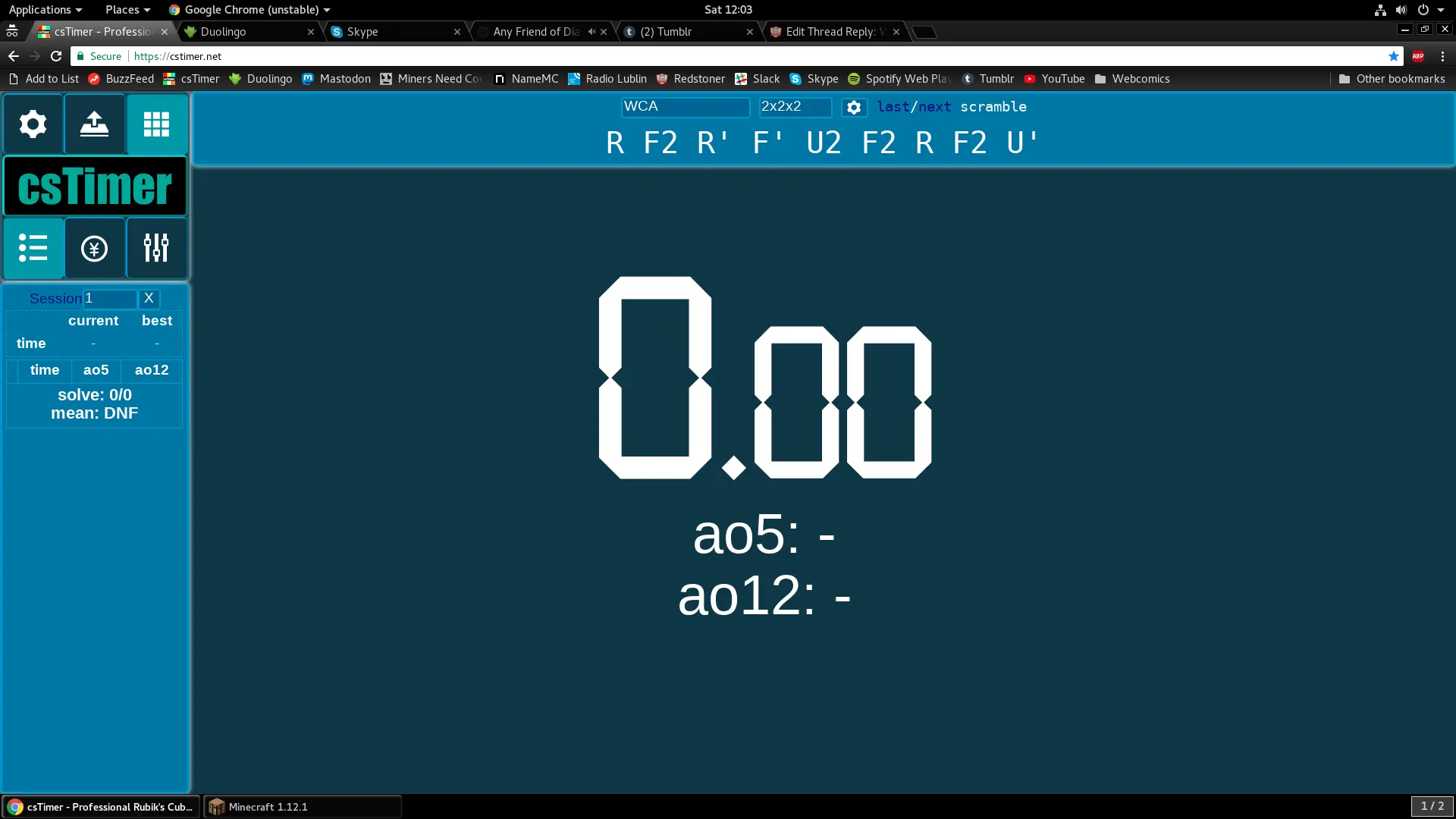Open csTimer settings gear icon
This screenshot has height=819, width=1456.
coord(33,124)
